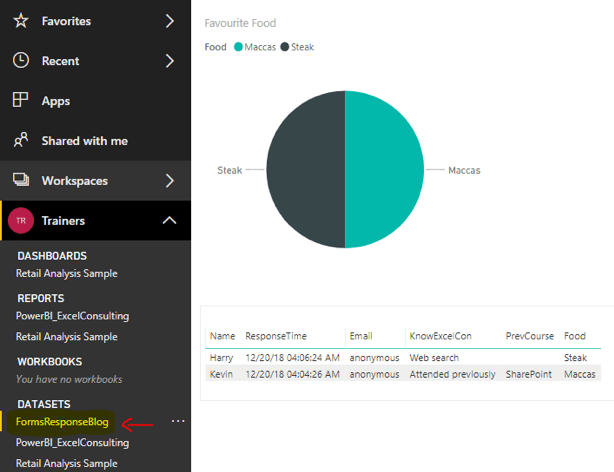Screen dimensions: 614x472
Task: Open the Workspaces menu item
Action: (x=74, y=181)
